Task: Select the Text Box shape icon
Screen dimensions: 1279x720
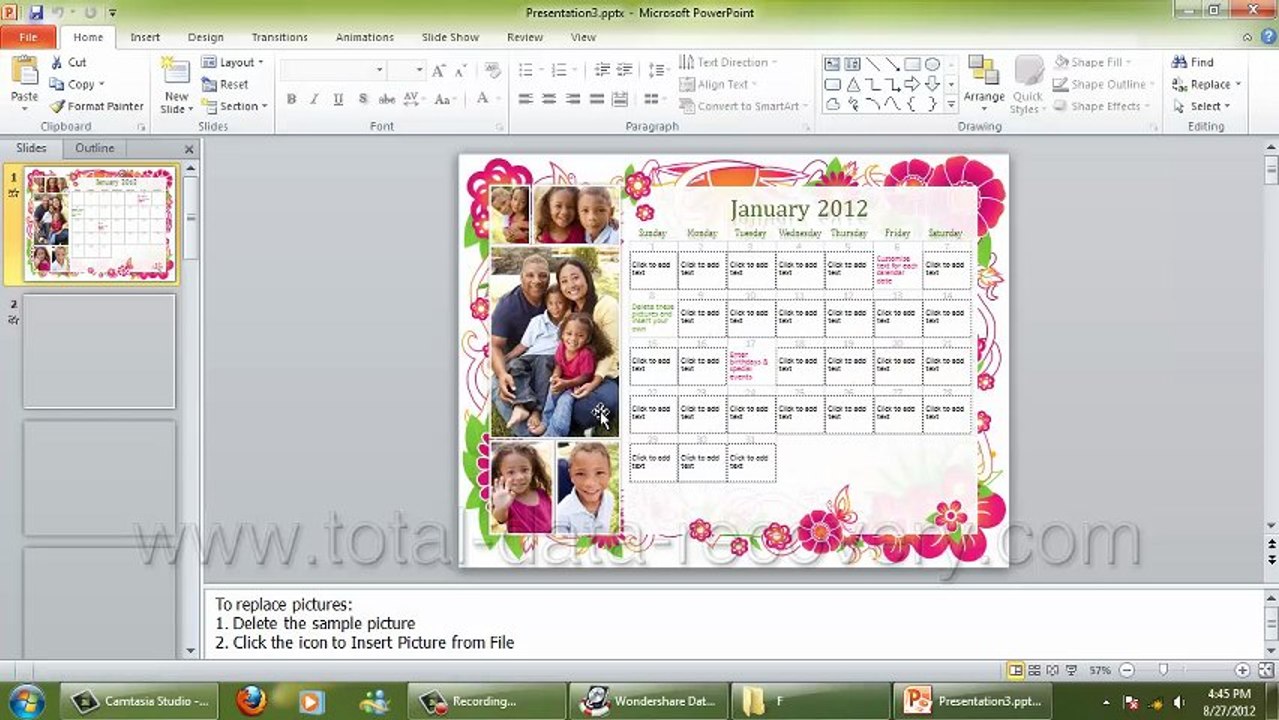Action: point(832,63)
